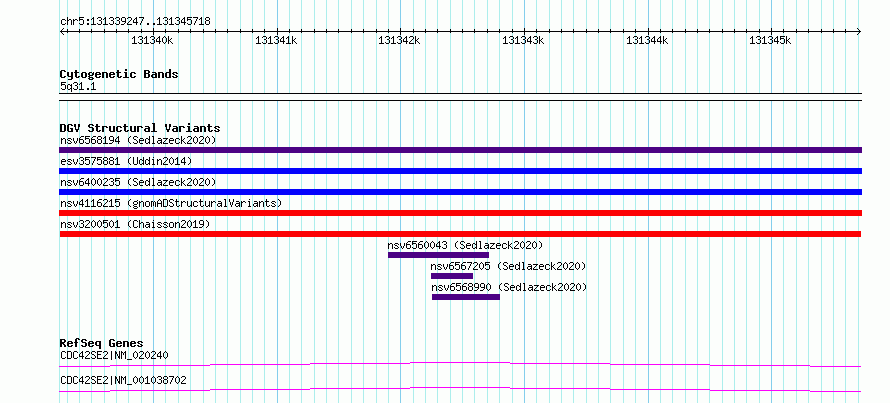Click the nsv4116215 (gnomADStructuralVariants) label
This screenshot has height=403, width=890.
pos(171,203)
